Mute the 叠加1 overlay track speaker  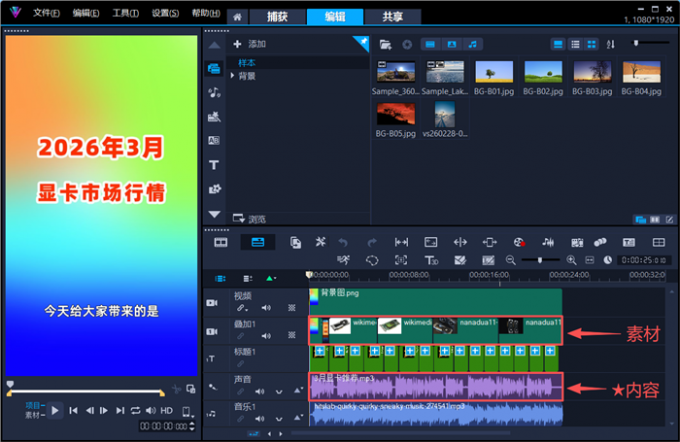266,335
